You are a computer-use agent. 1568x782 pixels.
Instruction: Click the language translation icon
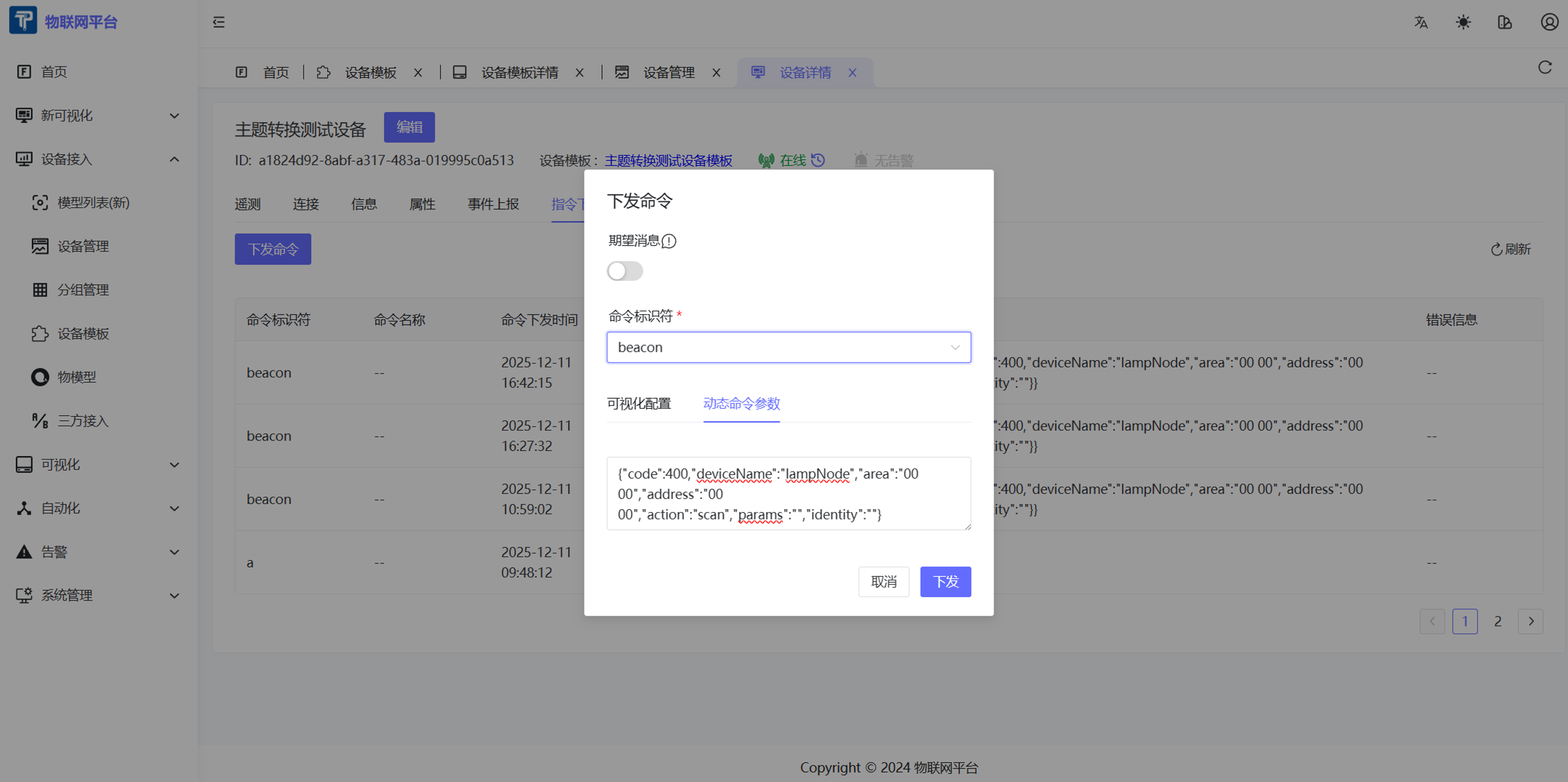pyautogui.click(x=1421, y=23)
